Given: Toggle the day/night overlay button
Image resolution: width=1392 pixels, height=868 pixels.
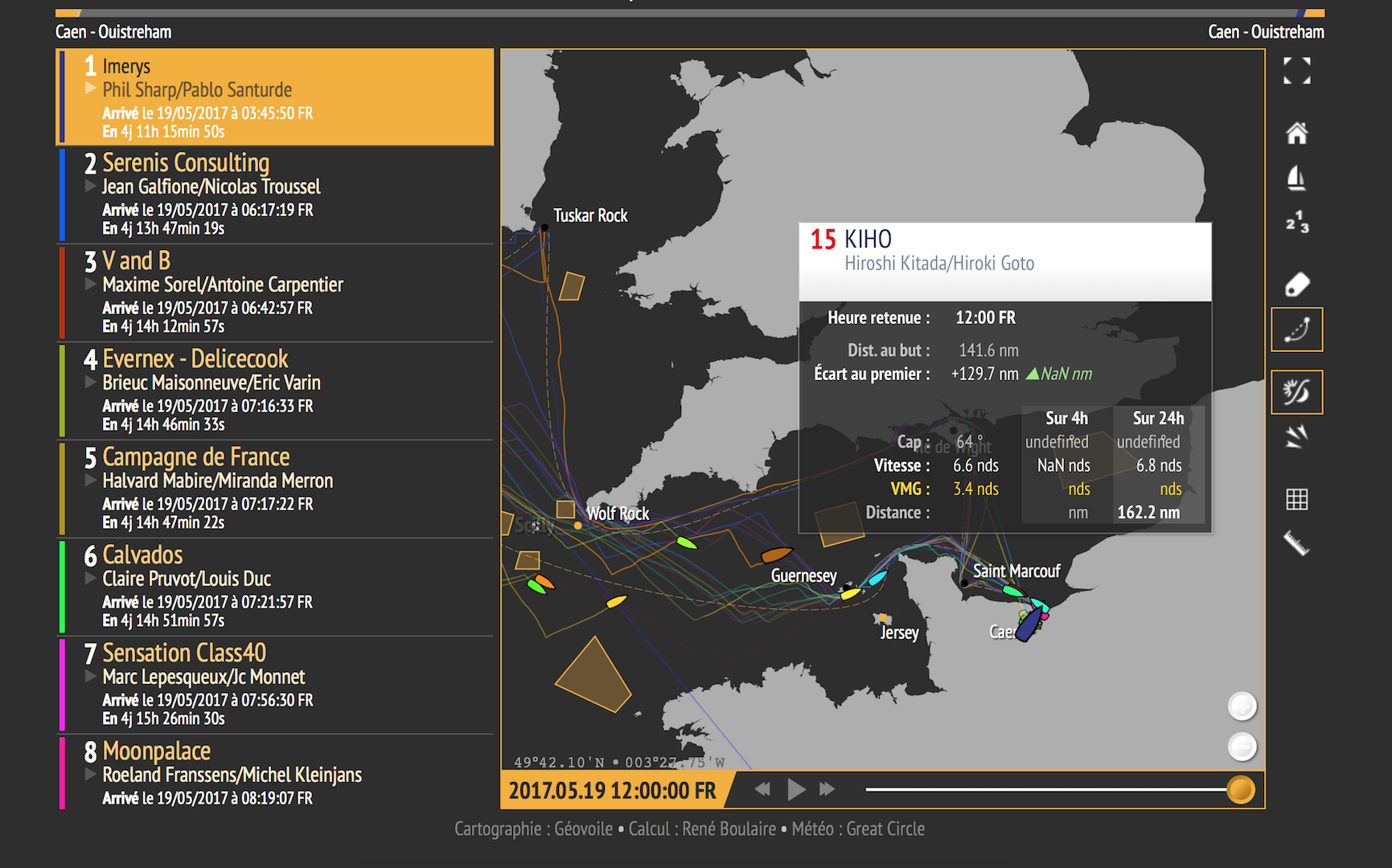Looking at the screenshot, I should coord(1296,392).
